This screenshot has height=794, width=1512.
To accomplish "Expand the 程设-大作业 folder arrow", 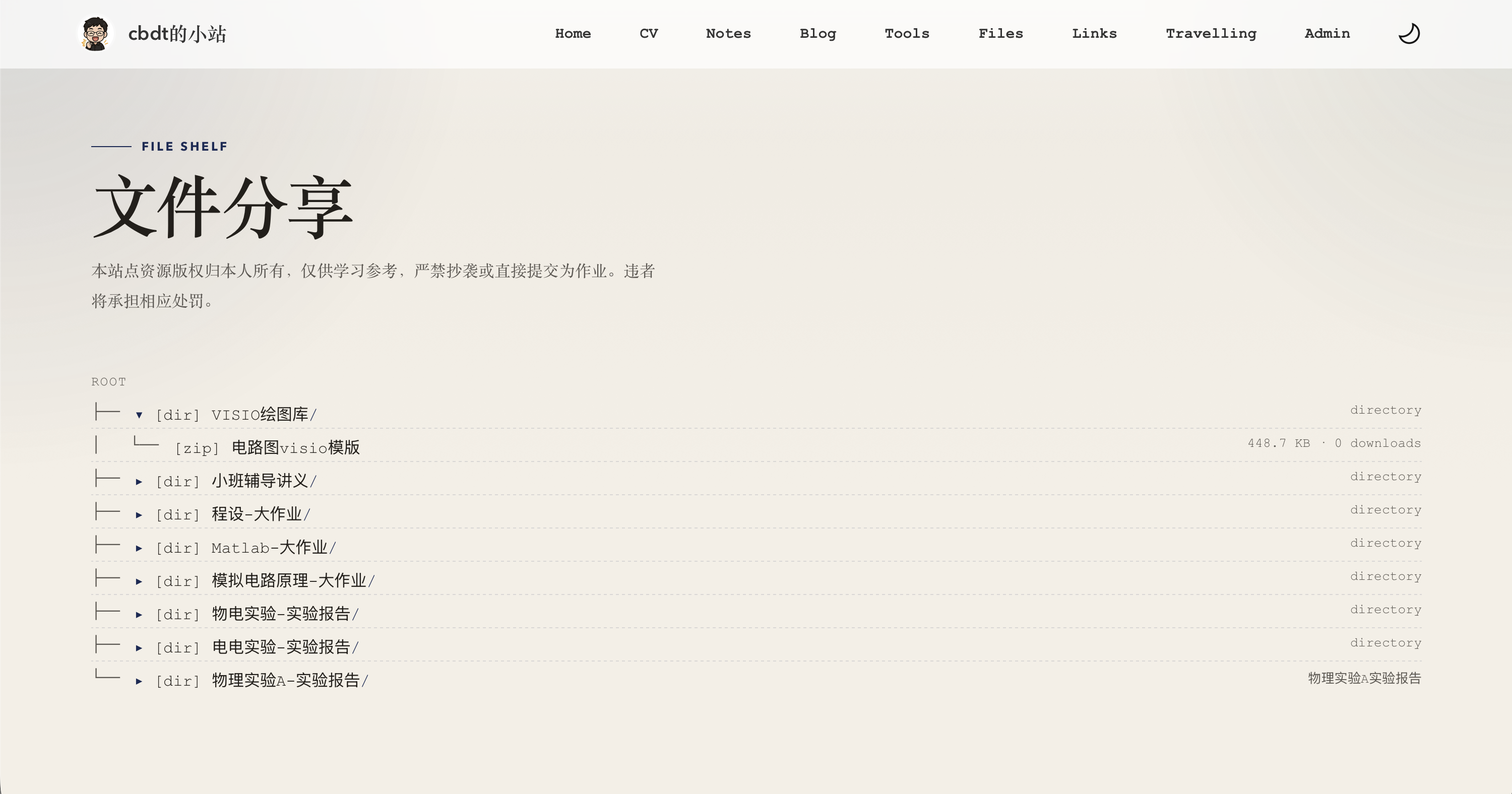I will (x=139, y=515).
